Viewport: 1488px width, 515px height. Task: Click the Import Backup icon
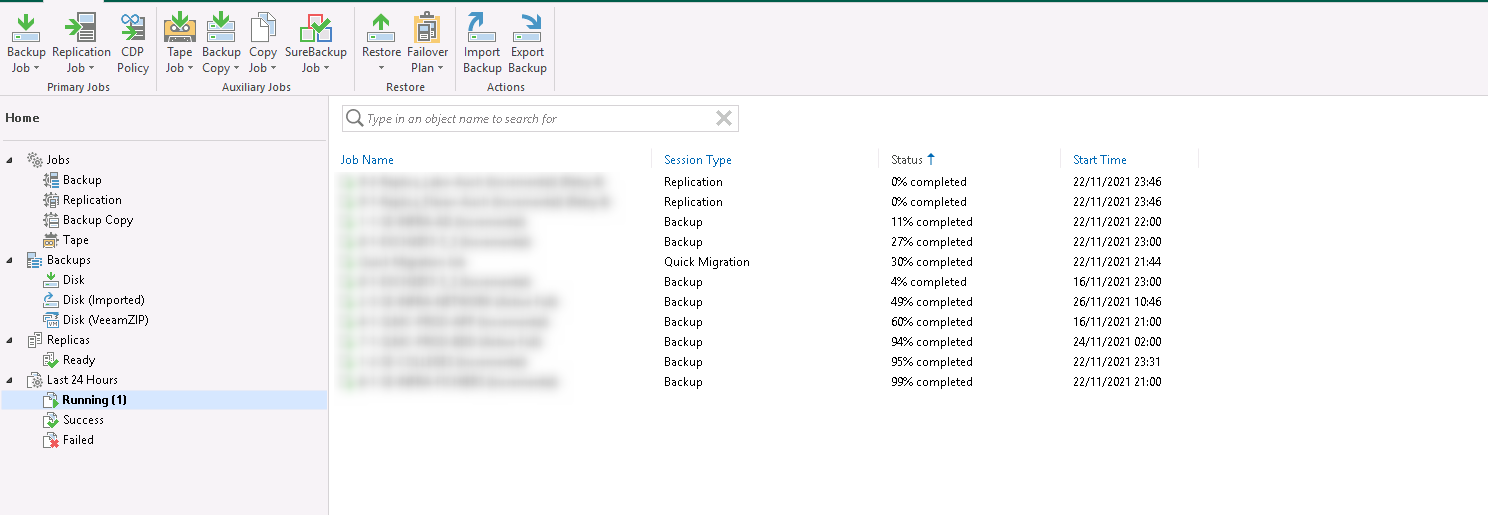tap(482, 28)
